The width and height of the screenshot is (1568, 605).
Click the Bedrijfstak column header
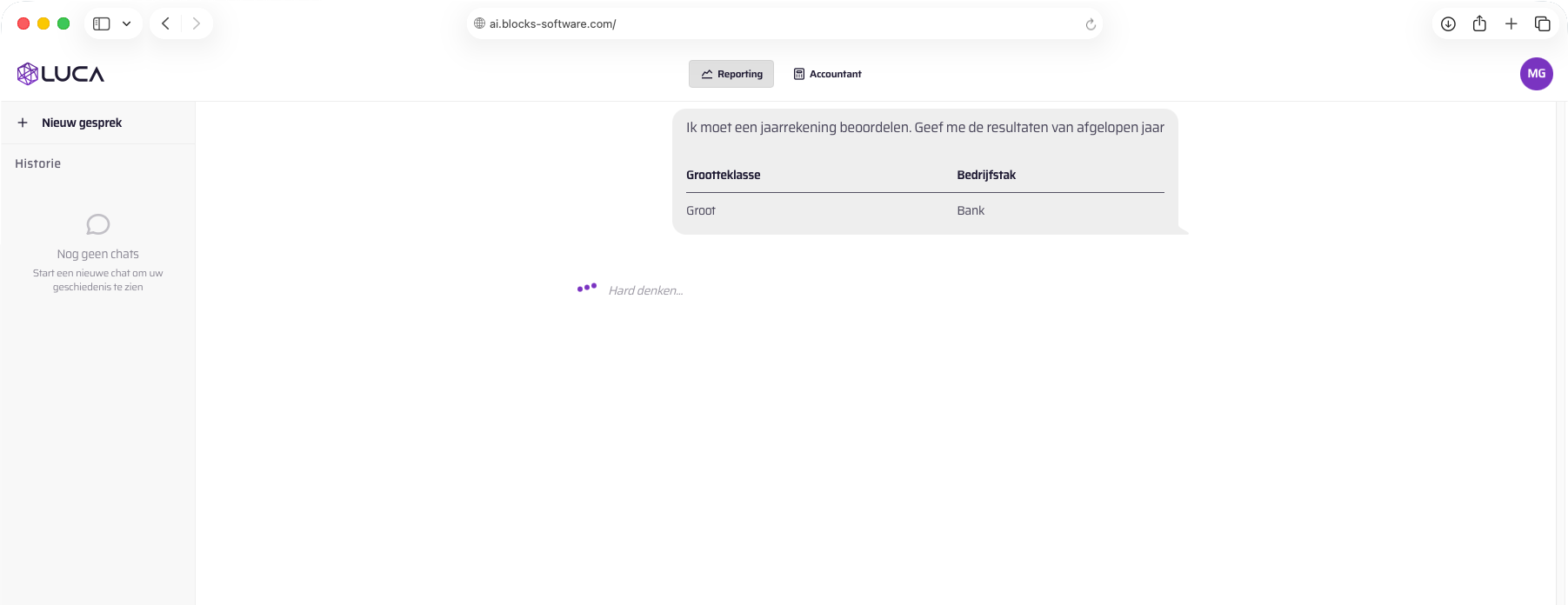[x=986, y=175]
